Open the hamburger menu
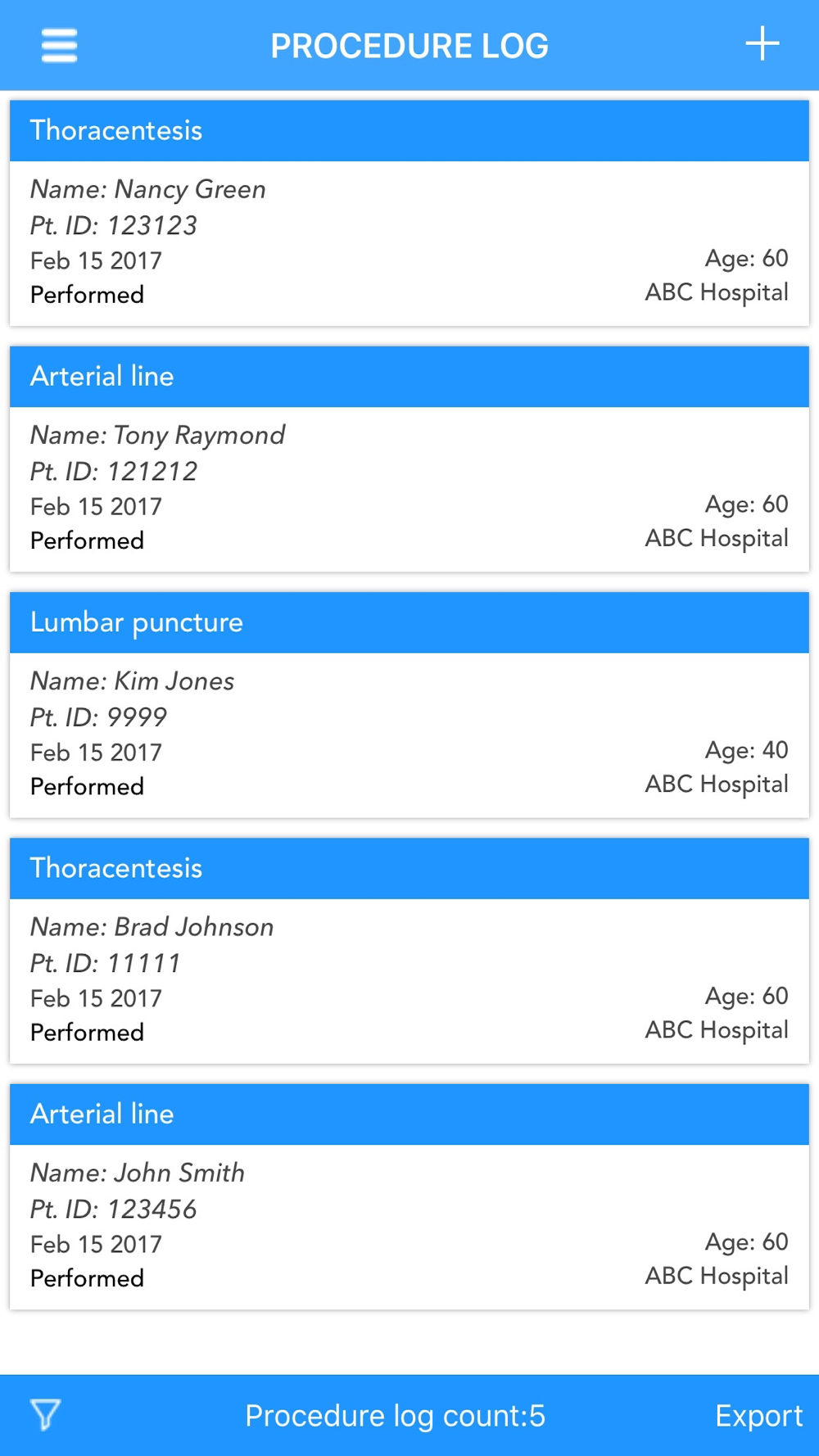 tap(59, 45)
